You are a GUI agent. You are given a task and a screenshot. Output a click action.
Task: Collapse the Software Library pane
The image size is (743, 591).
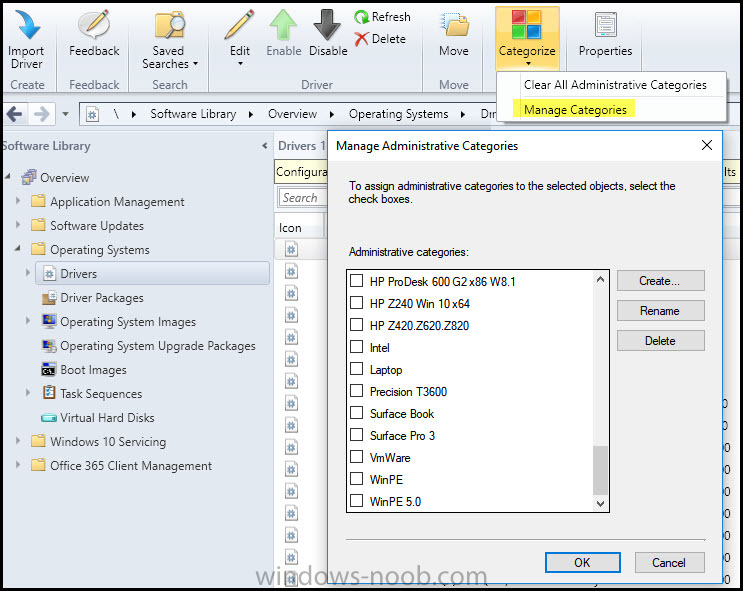(x=264, y=146)
